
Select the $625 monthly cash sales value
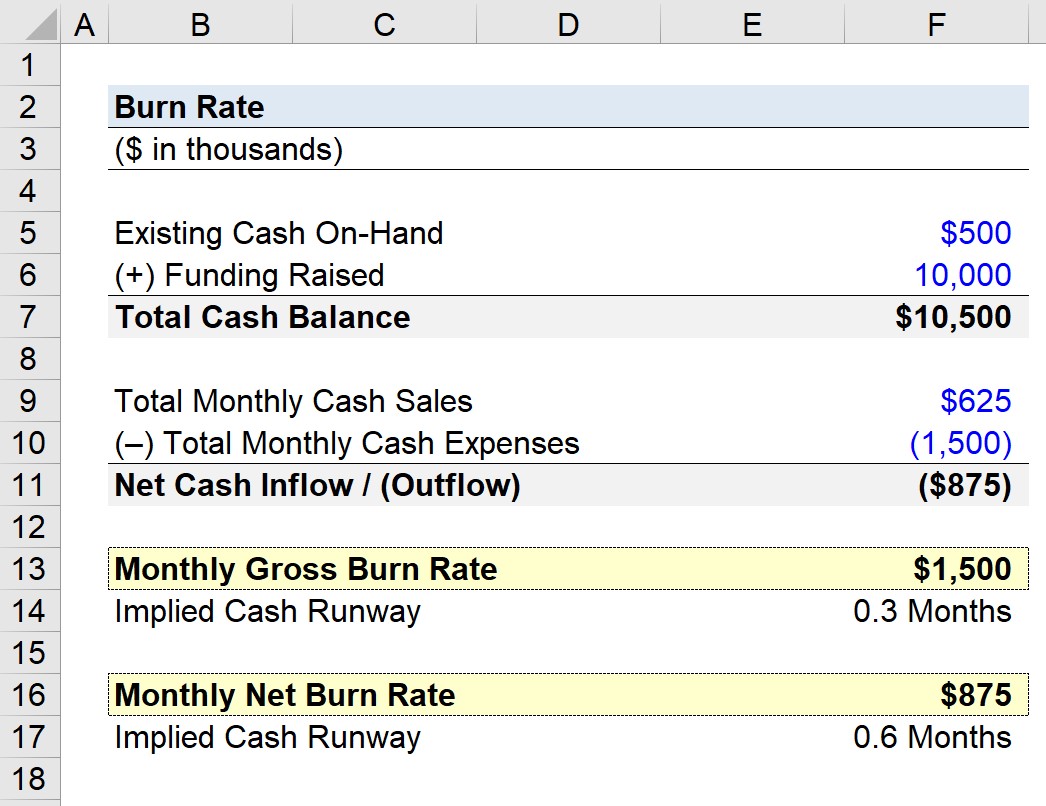click(975, 401)
